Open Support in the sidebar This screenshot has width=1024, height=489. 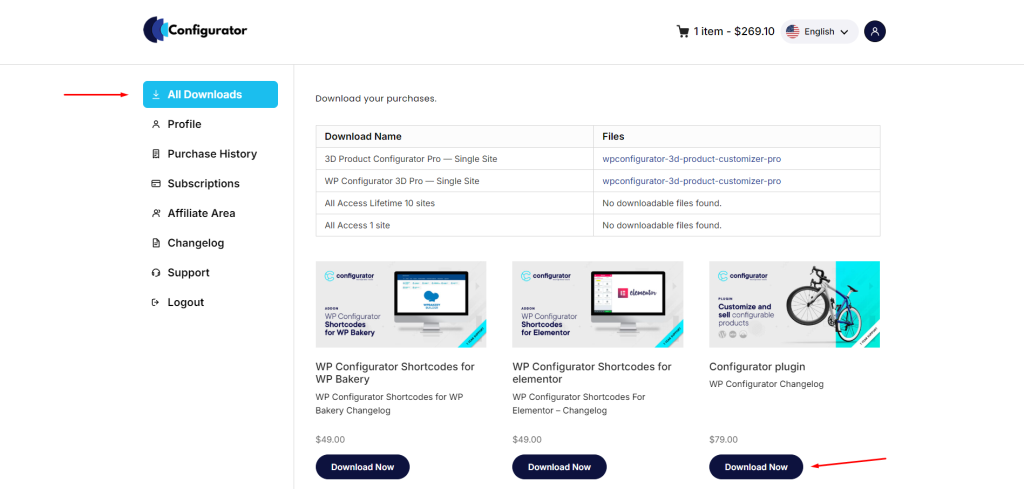[188, 273]
